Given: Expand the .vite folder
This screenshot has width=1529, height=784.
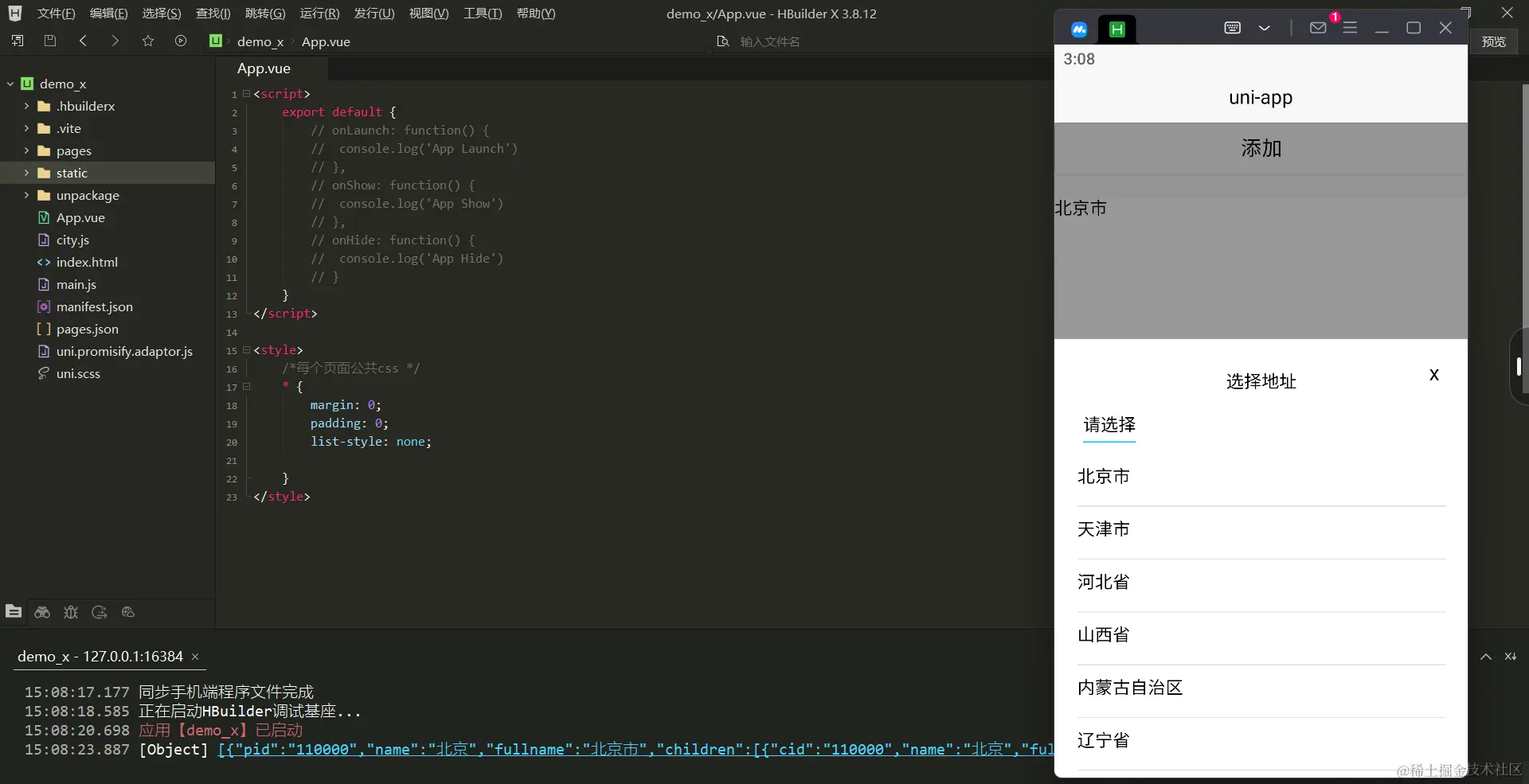Looking at the screenshot, I should [x=26, y=128].
